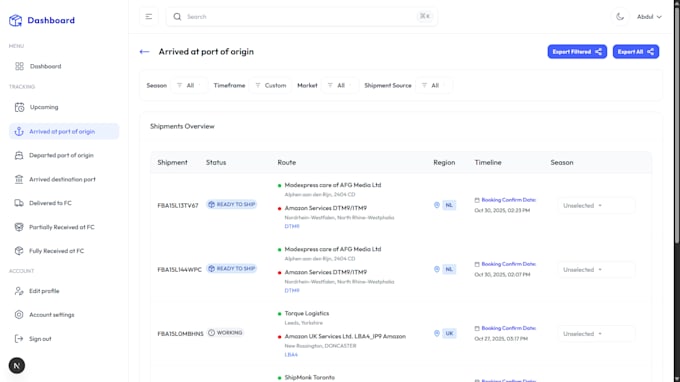680x382 pixels.
Task: Open Season dropdown for FBA15L13TV67
Action: pos(596,206)
